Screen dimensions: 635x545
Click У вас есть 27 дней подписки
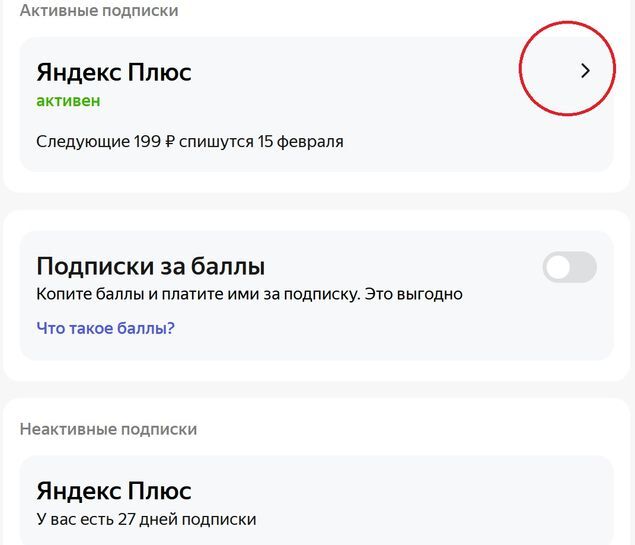(x=146, y=519)
